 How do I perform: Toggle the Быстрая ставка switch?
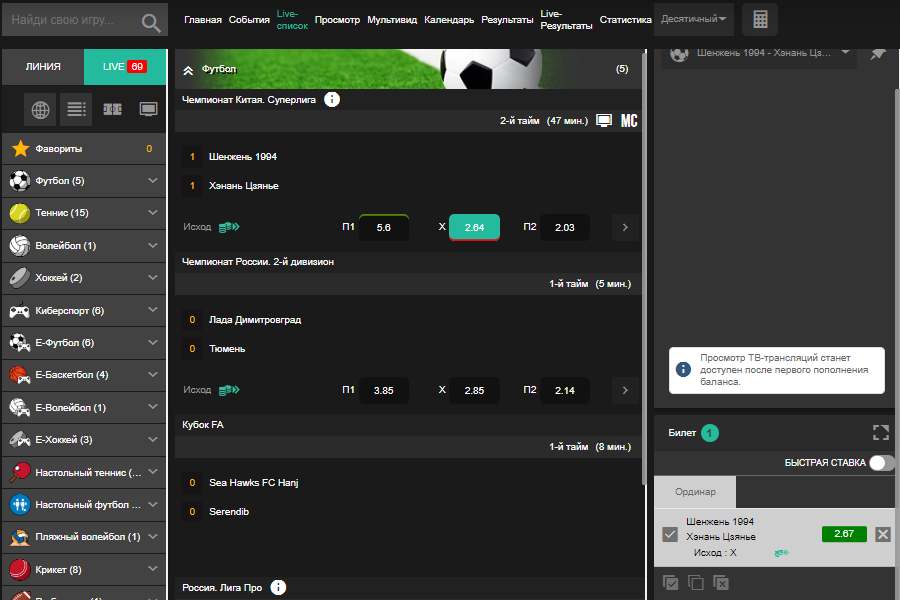coord(881,462)
